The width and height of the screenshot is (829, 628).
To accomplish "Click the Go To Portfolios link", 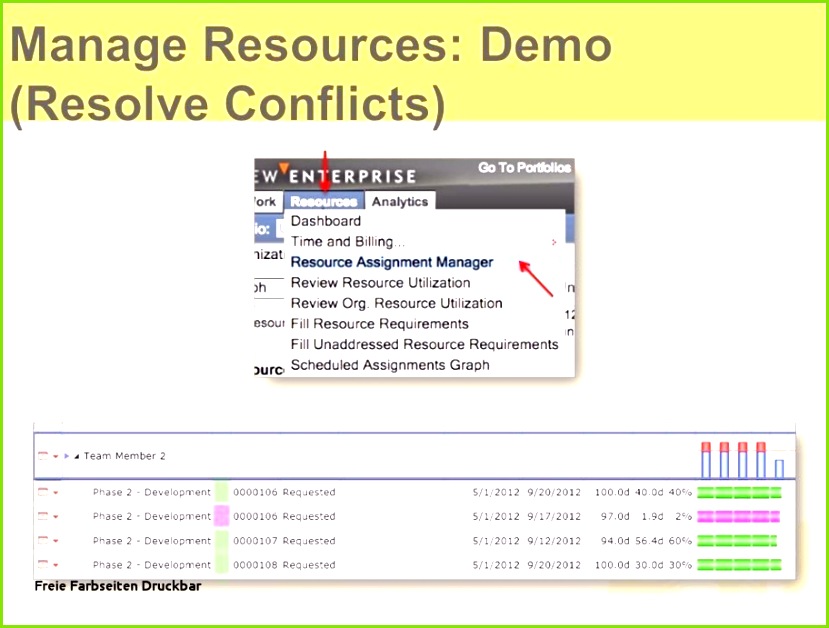I will [x=524, y=168].
